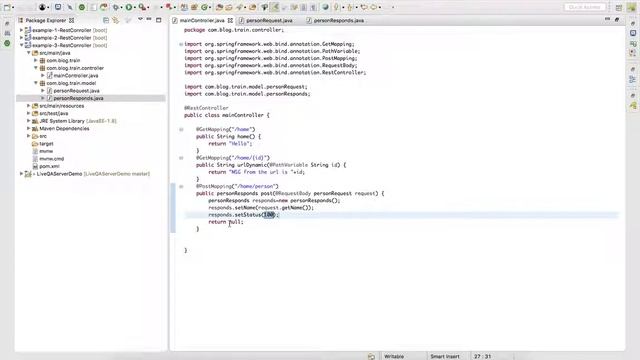
Task: Collapse the com.blog.train.controller package
Action: click(36, 68)
